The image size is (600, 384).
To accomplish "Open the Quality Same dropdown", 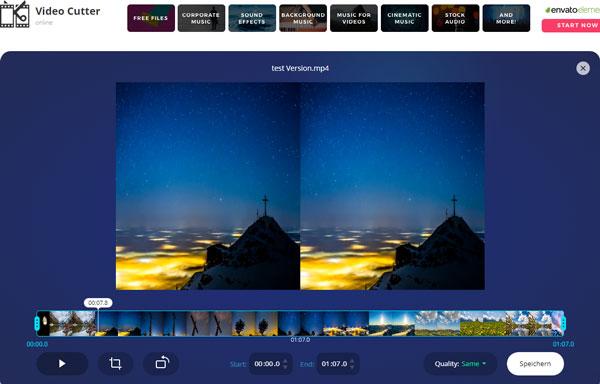I will tap(460, 364).
